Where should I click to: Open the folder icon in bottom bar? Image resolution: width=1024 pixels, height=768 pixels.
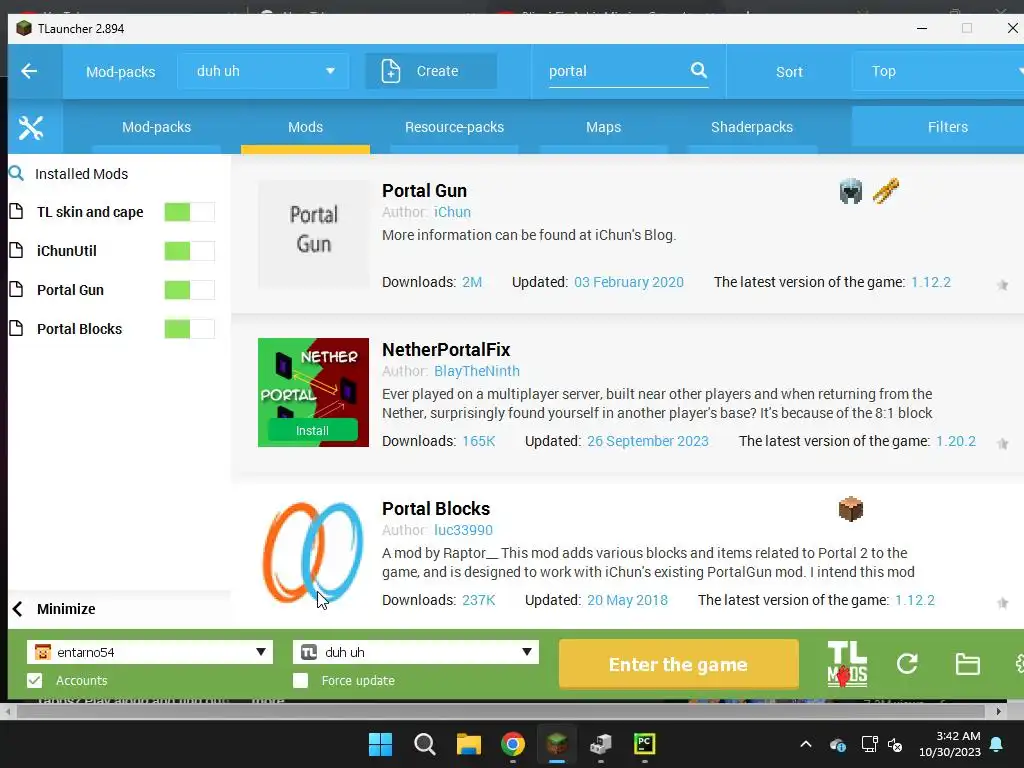pos(967,664)
